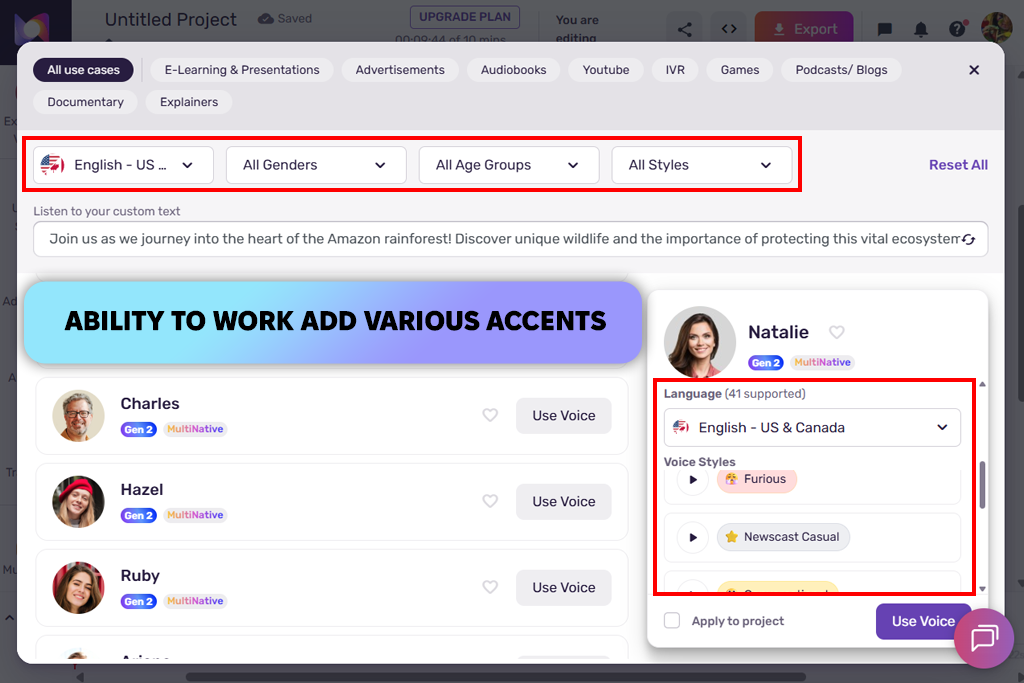
Task: Favorite the Ruby voice heart
Action: coord(490,587)
